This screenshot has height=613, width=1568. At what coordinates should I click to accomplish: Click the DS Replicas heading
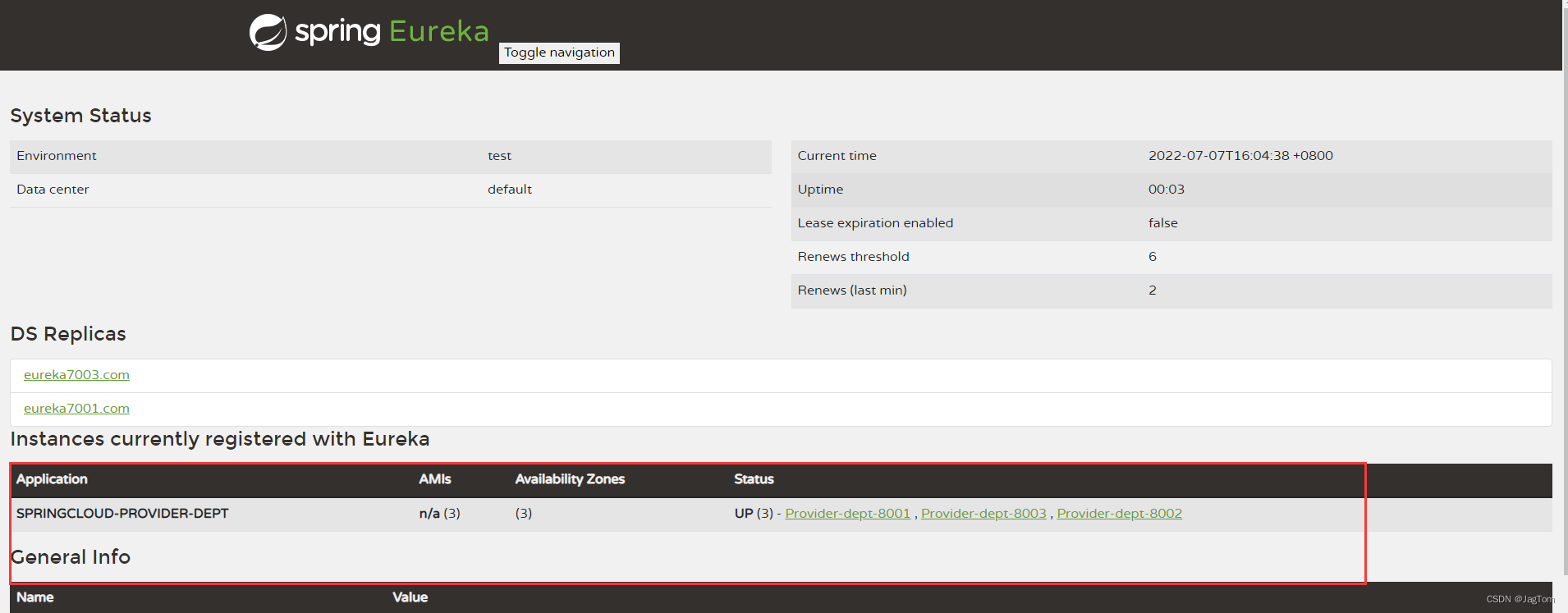click(68, 334)
